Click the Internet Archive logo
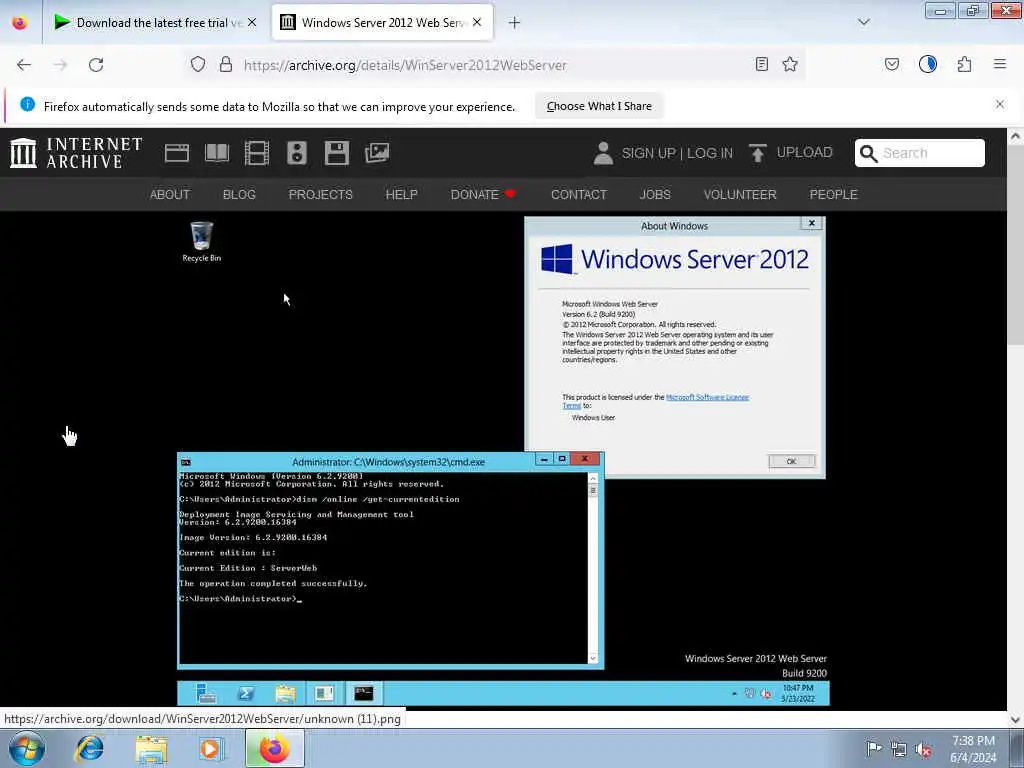Screen dimensions: 1024x768 pyautogui.click(x=76, y=153)
